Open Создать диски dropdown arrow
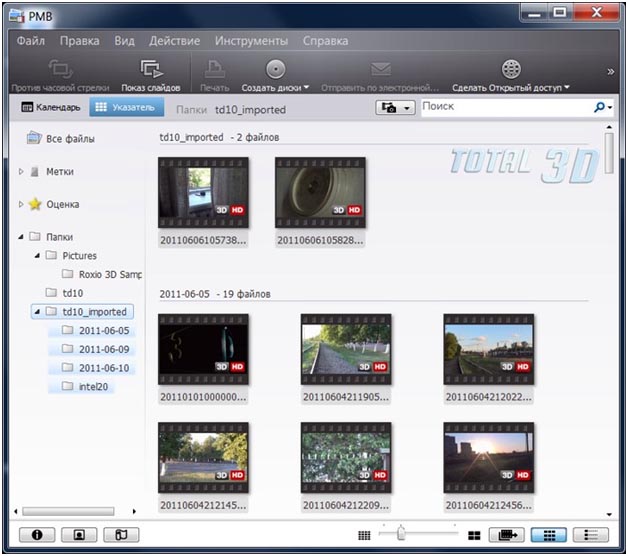Screen dimensions: 628x556 pyautogui.click(x=306, y=87)
